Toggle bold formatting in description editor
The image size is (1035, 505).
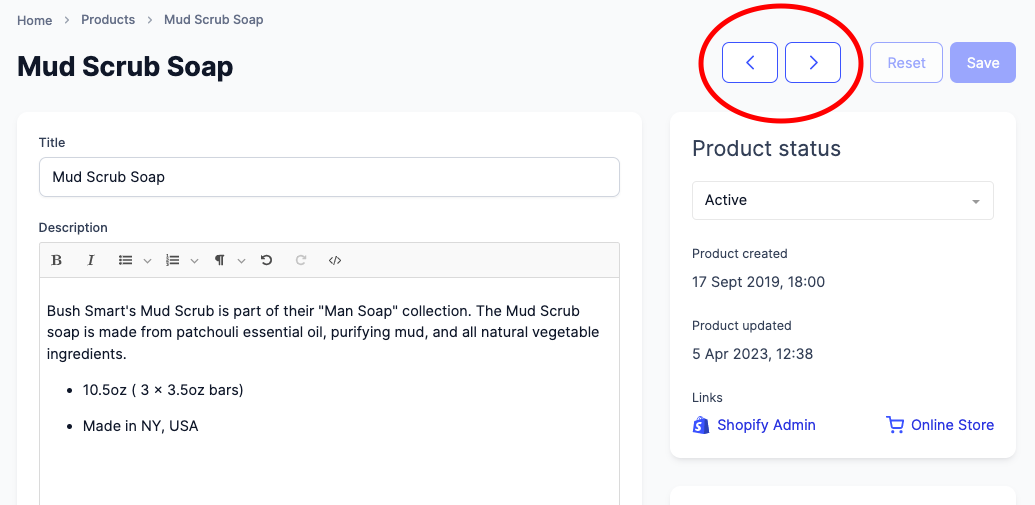coord(57,260)
